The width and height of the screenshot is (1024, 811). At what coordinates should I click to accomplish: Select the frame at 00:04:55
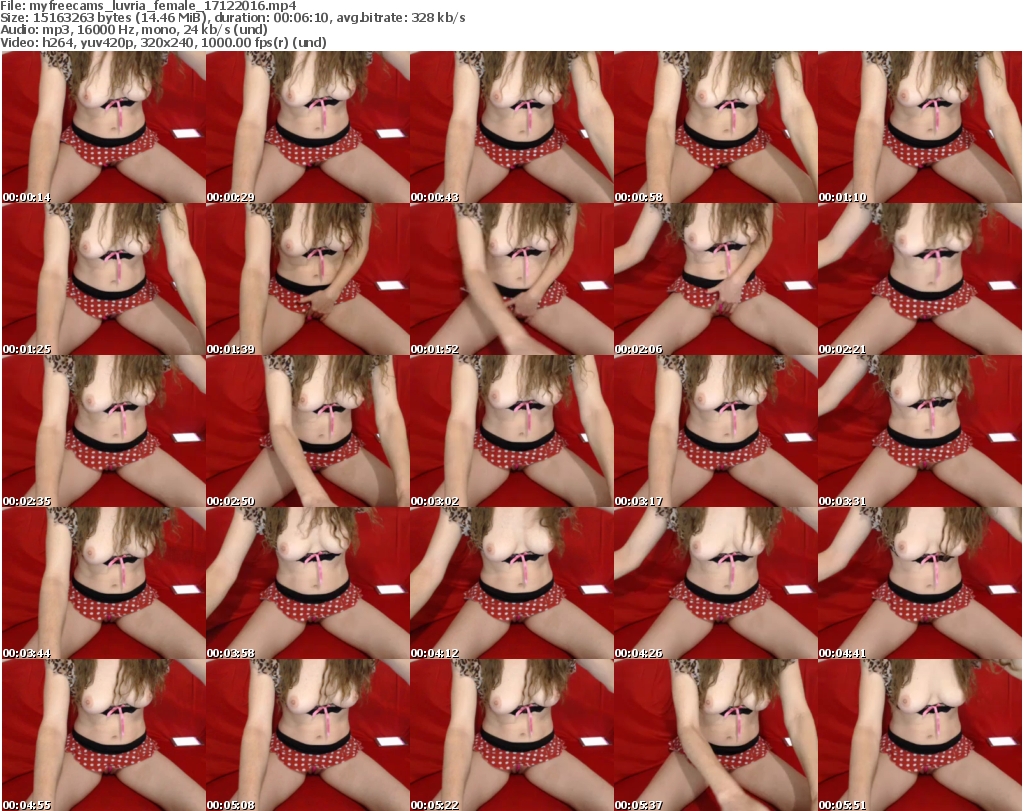point(103,735)
